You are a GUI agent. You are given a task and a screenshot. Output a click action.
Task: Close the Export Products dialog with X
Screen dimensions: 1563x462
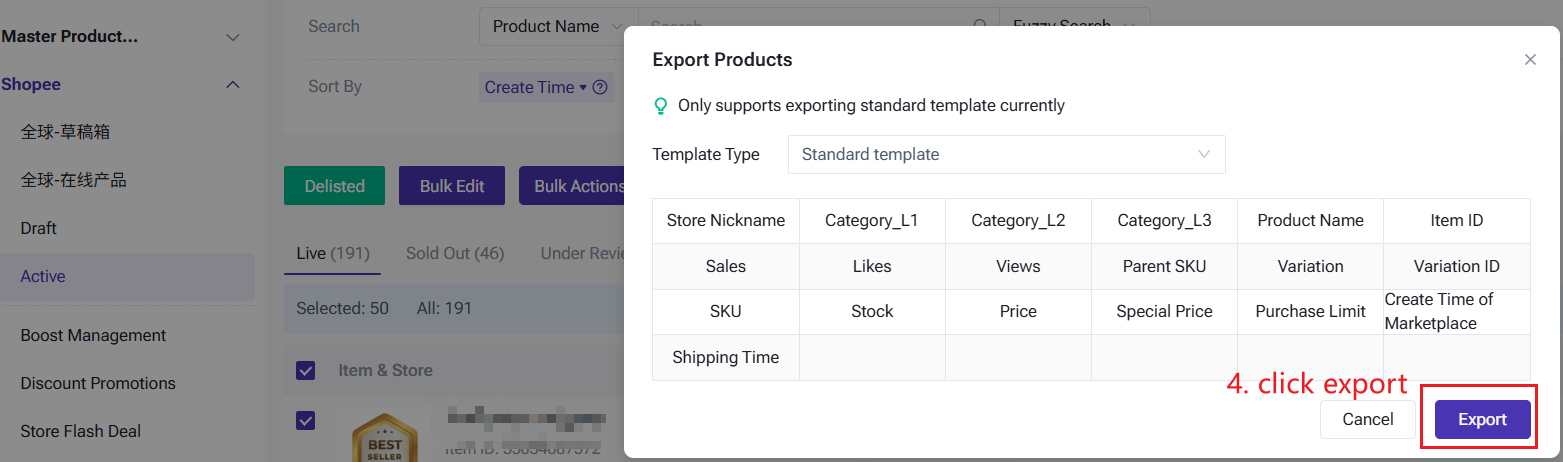[1529, 60]
